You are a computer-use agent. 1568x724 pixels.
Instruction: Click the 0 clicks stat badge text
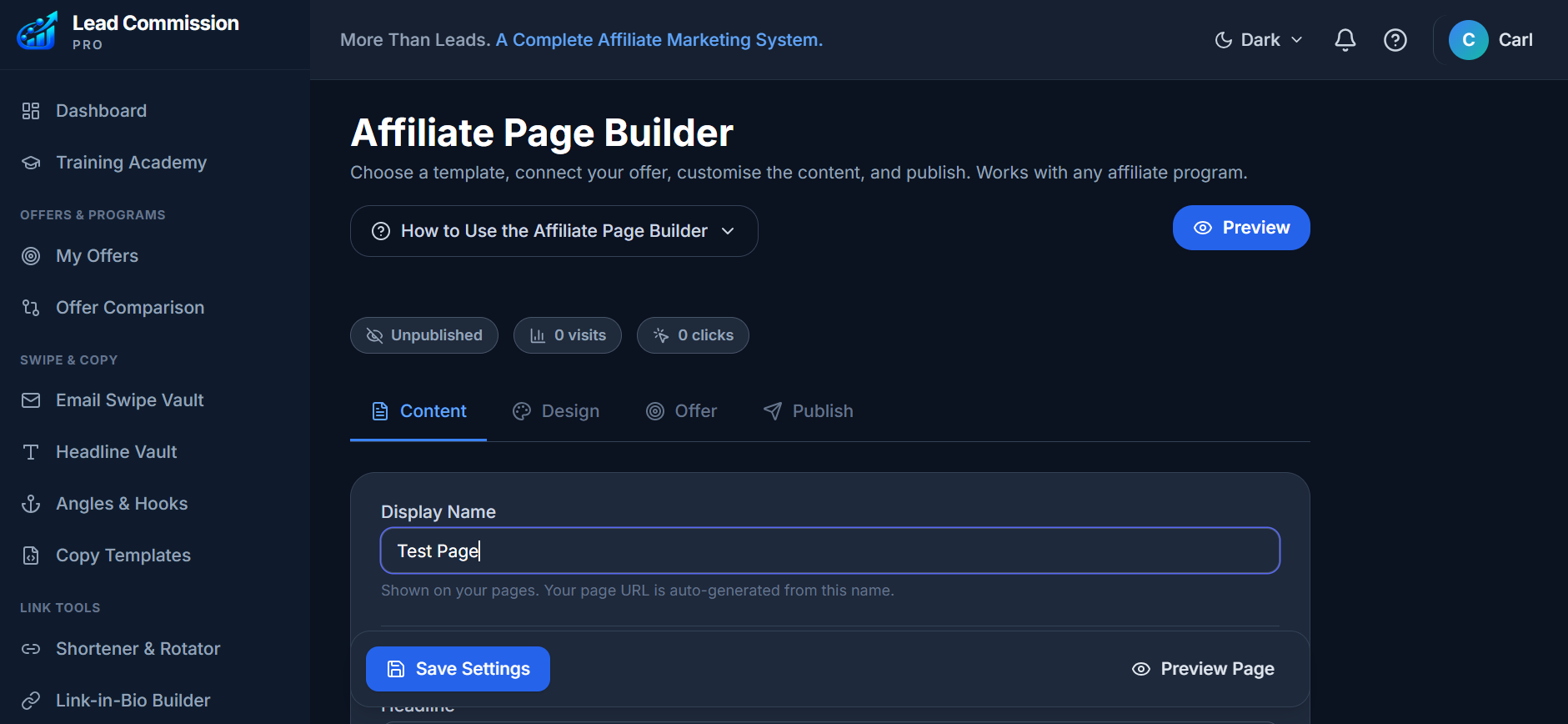pos(706,335)
